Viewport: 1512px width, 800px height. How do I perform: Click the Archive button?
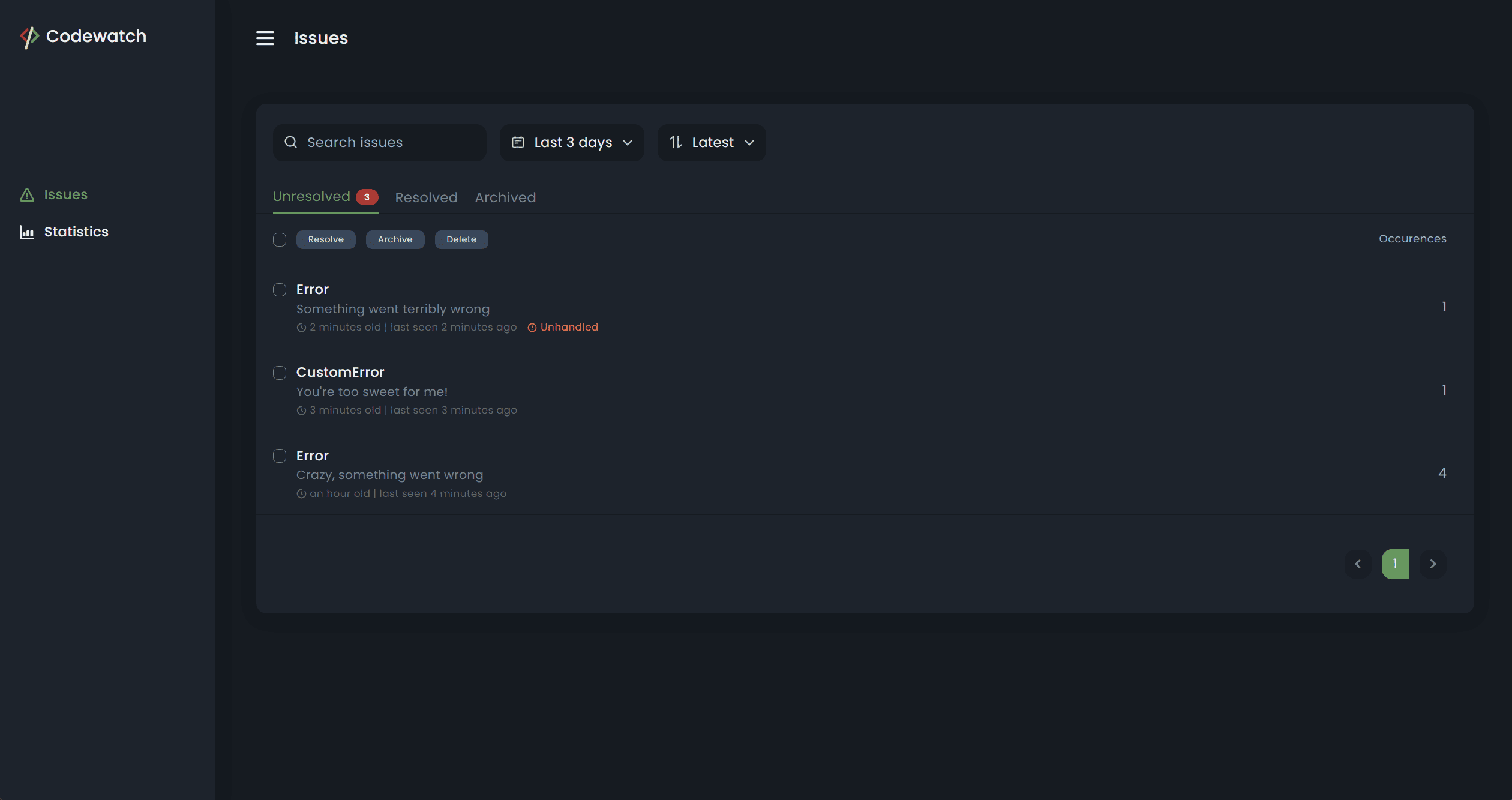pyautogui.click(x=395, y=239)
